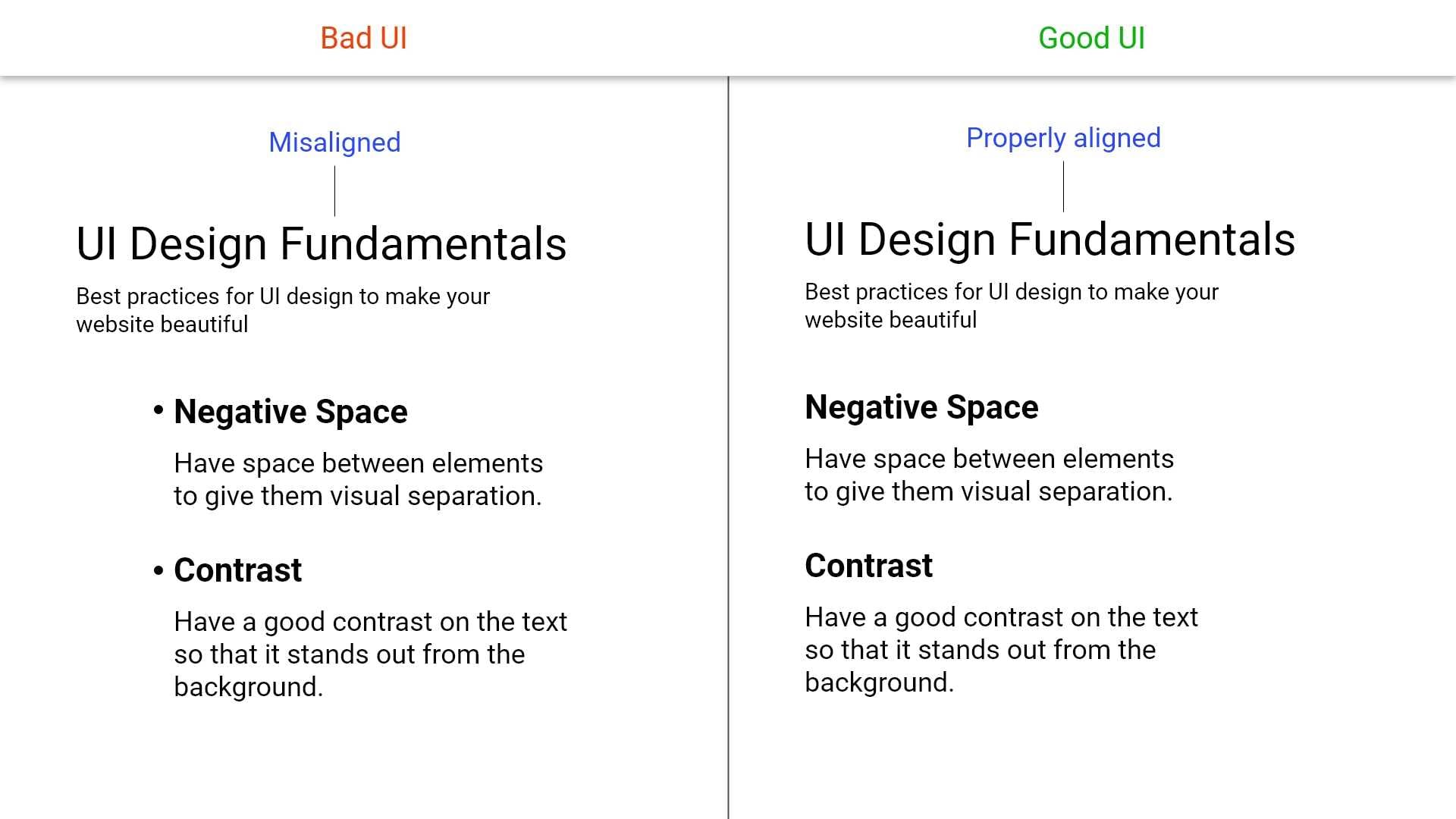Select the bulleted "Negative Space" heading

pos(290,412)
